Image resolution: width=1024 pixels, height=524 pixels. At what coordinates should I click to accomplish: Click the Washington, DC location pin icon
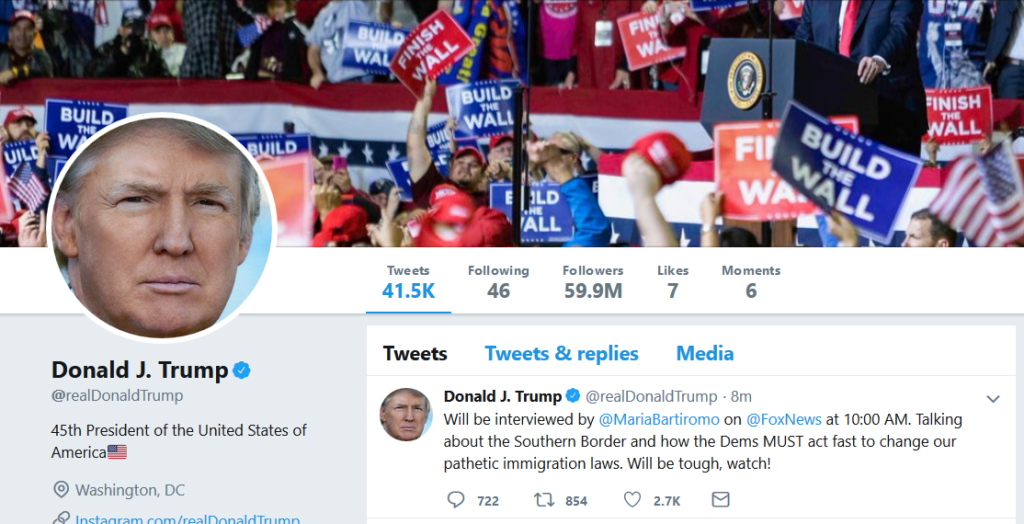[x=61, y=489]
